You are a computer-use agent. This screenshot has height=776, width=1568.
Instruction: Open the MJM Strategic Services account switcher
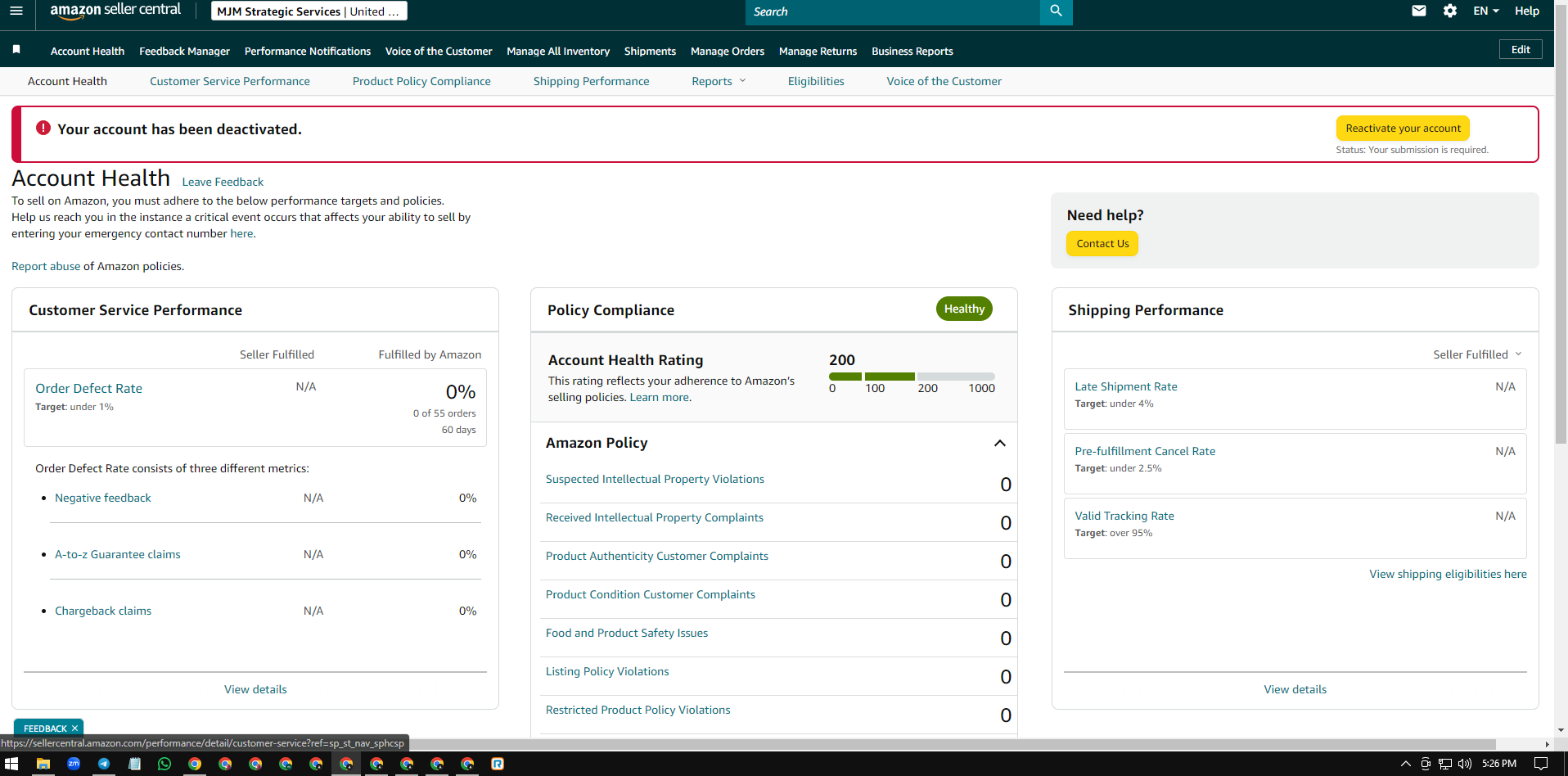pyautogui.click(x=309, y=11)
